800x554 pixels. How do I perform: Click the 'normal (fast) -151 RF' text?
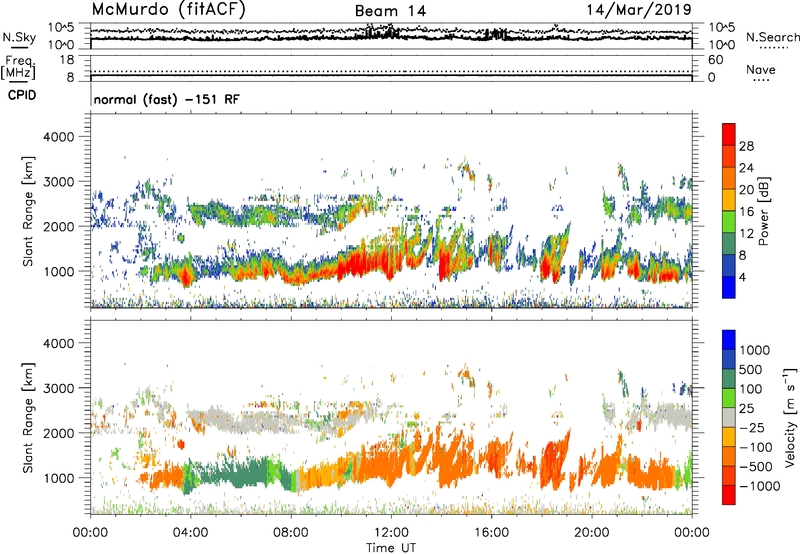pos(166,100)
